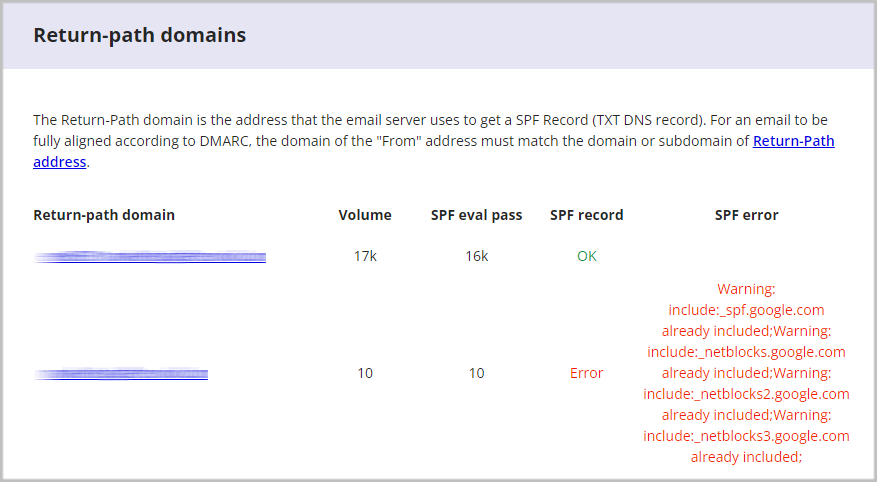Image resolution: width=877 pixels, height=482 pixels.
Task: Click the Volume value in the Error row
Action: (365, 373)
